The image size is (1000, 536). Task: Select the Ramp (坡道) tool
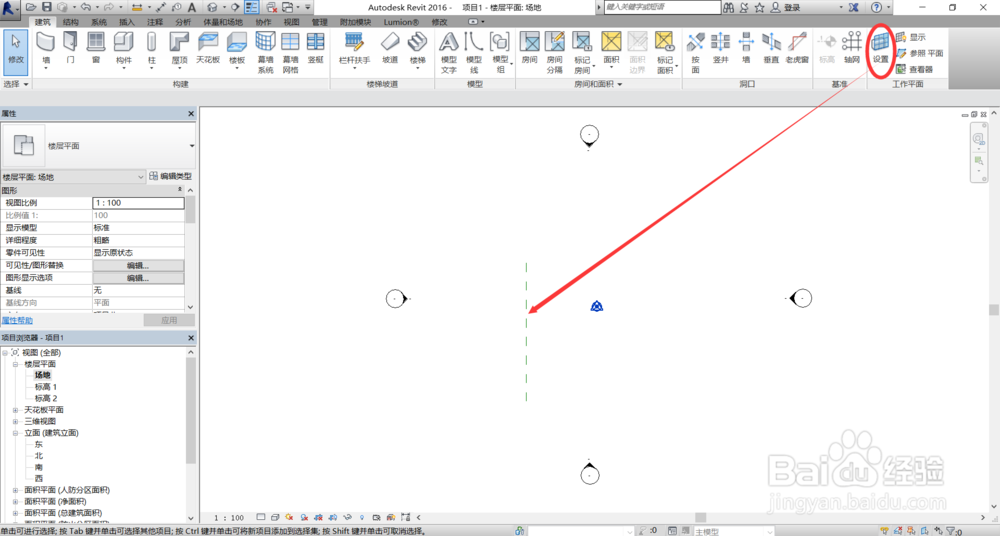click(x=390, y=49)
